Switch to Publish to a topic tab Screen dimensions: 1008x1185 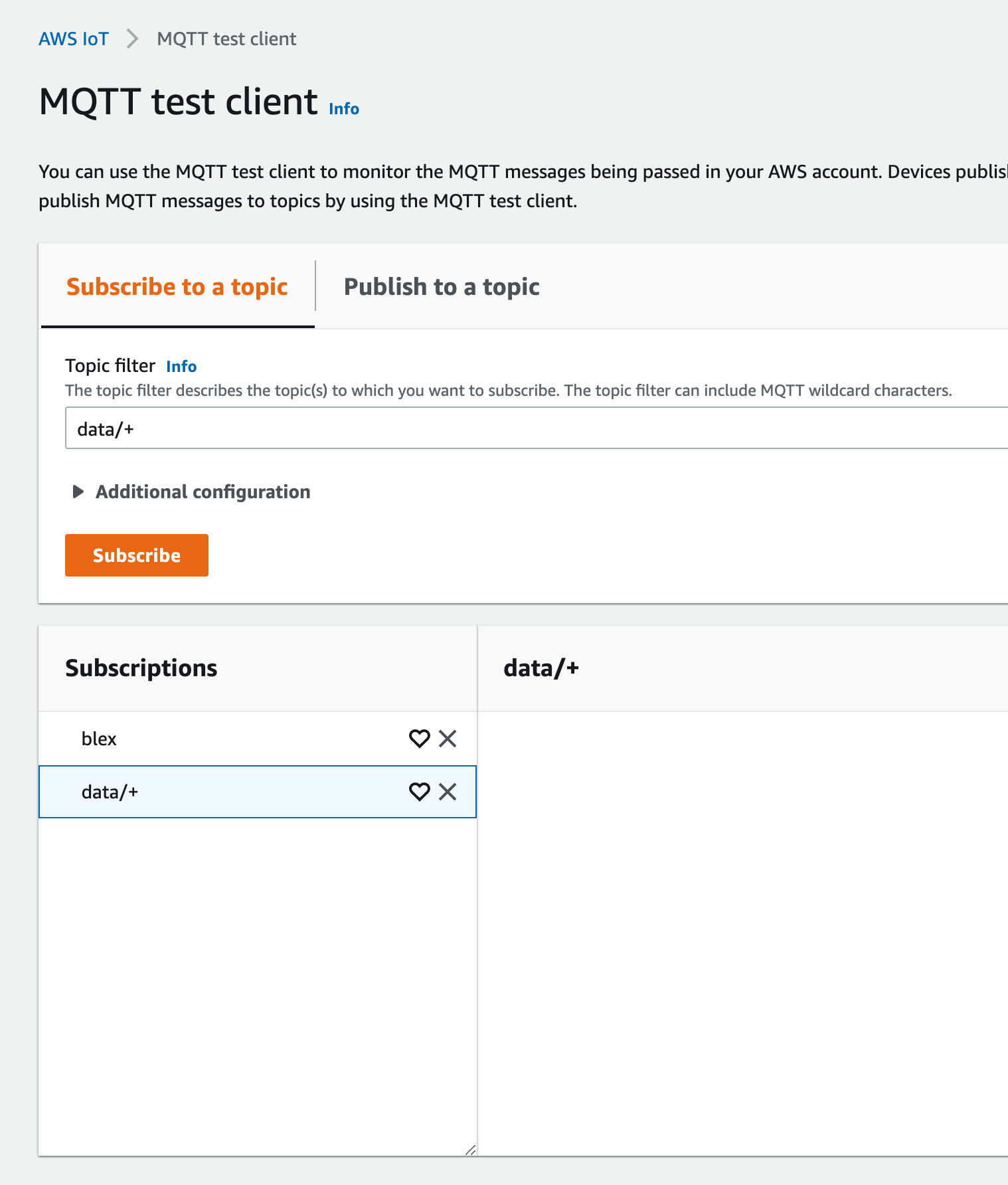coord(442,286)
